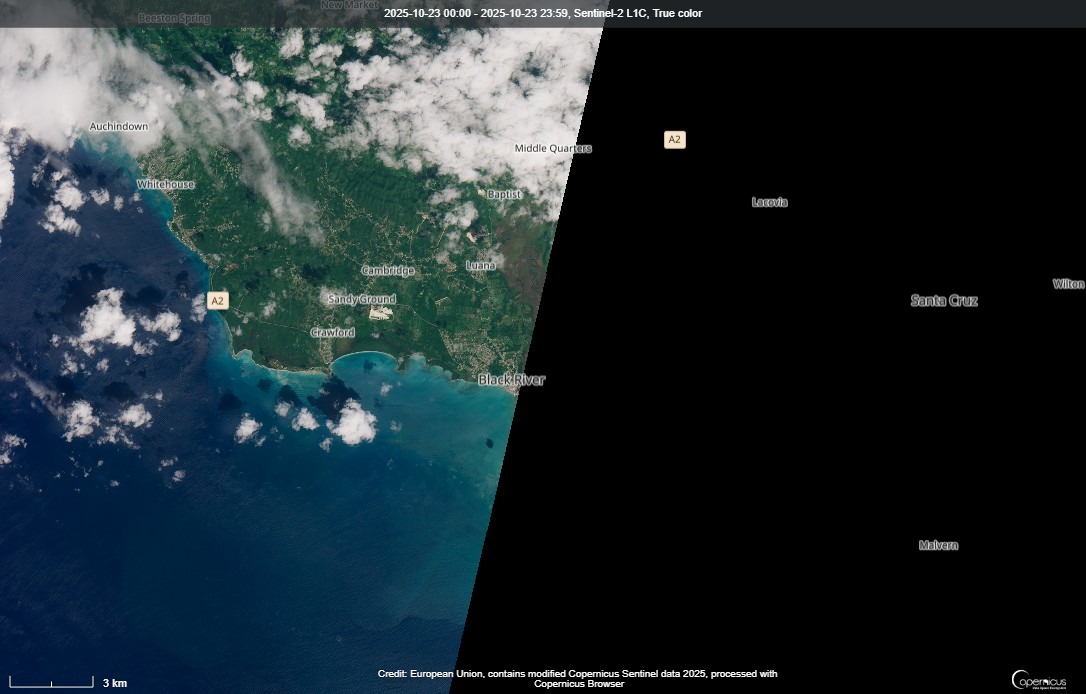Click the Beeston Spring label

173,17
